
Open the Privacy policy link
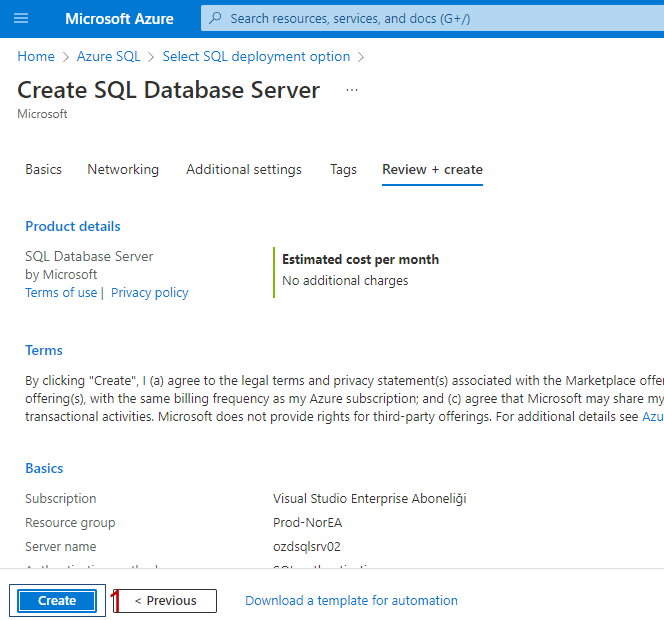tap(149, 293)
